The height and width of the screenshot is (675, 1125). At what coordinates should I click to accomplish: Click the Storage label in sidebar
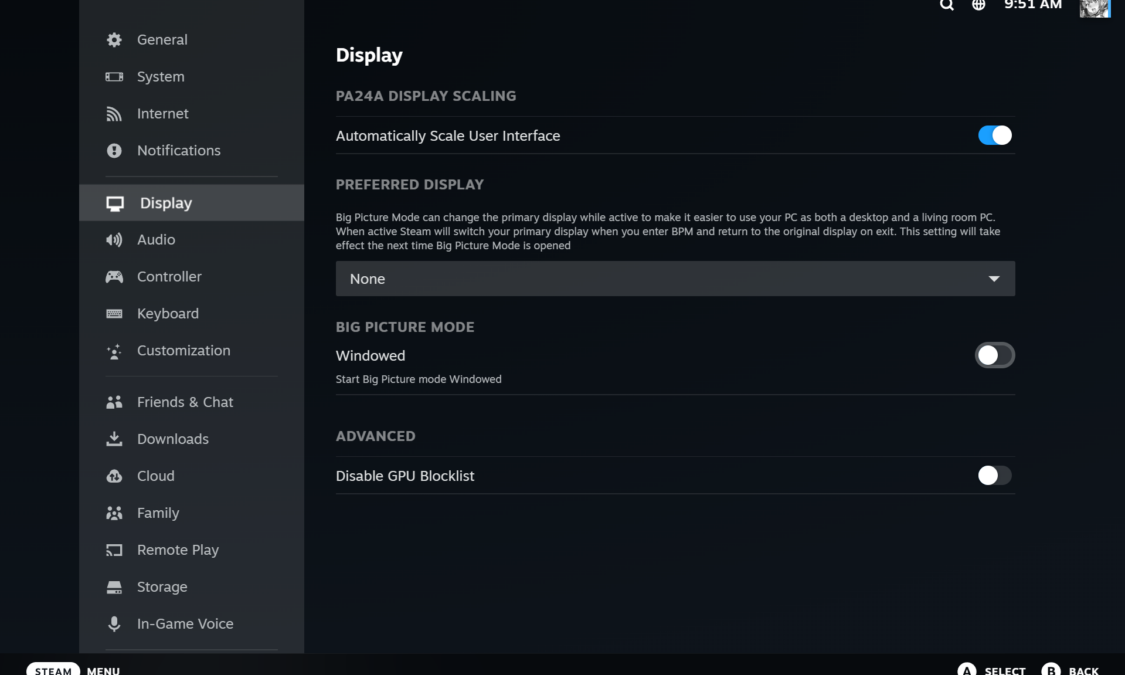point(162,587)
